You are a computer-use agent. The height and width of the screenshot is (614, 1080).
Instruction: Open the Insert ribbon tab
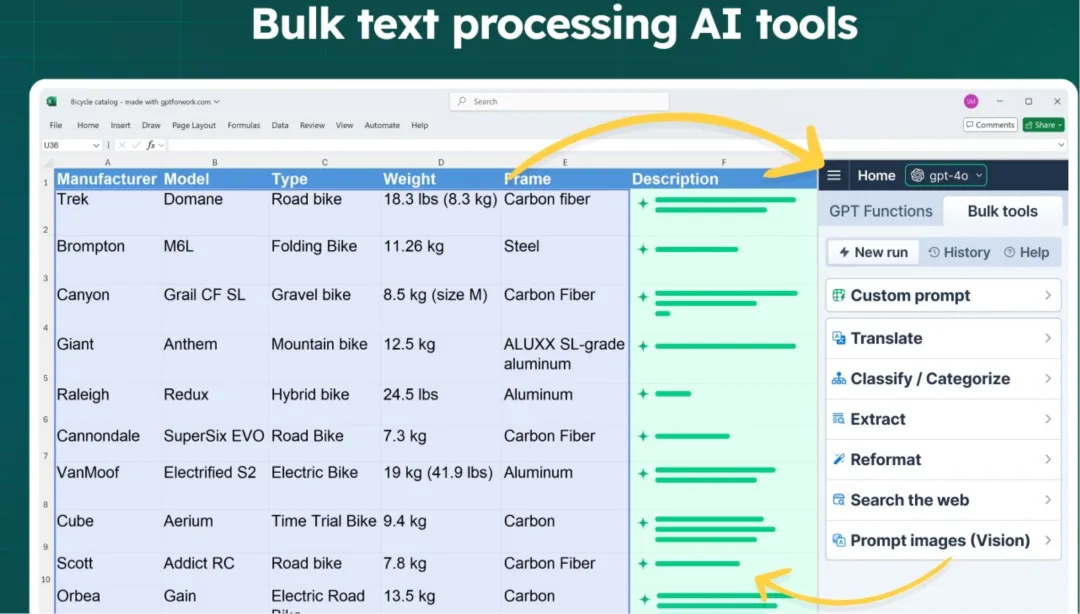[121, 125]
